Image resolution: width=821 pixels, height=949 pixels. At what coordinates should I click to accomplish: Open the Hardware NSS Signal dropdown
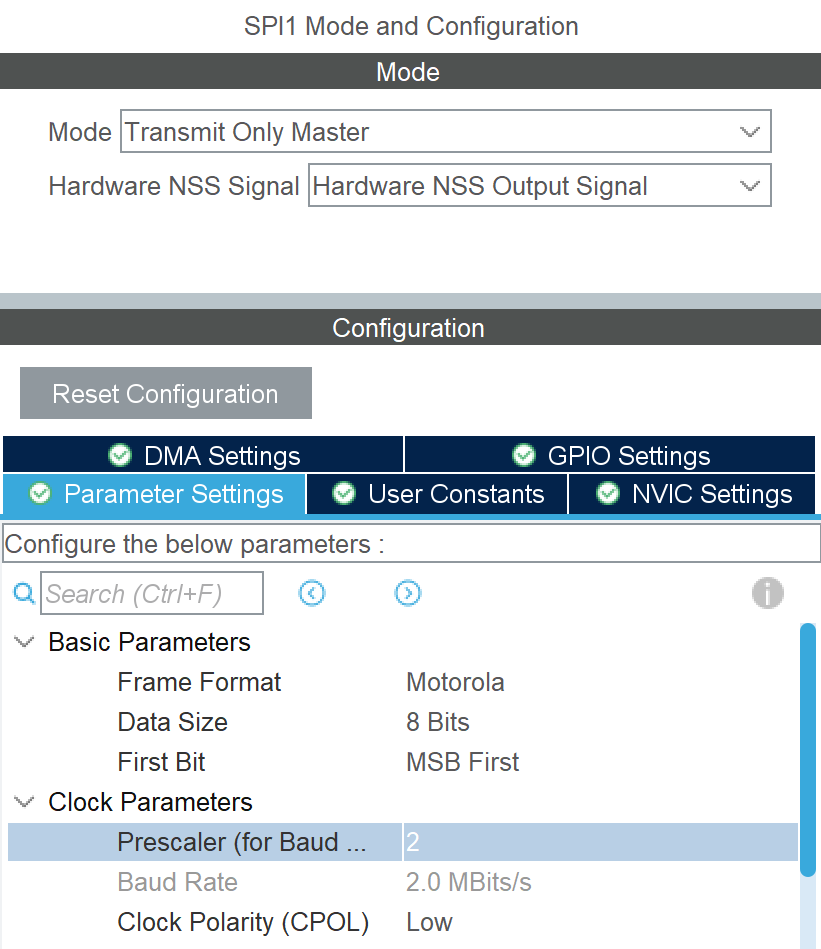tap(540, 185)
